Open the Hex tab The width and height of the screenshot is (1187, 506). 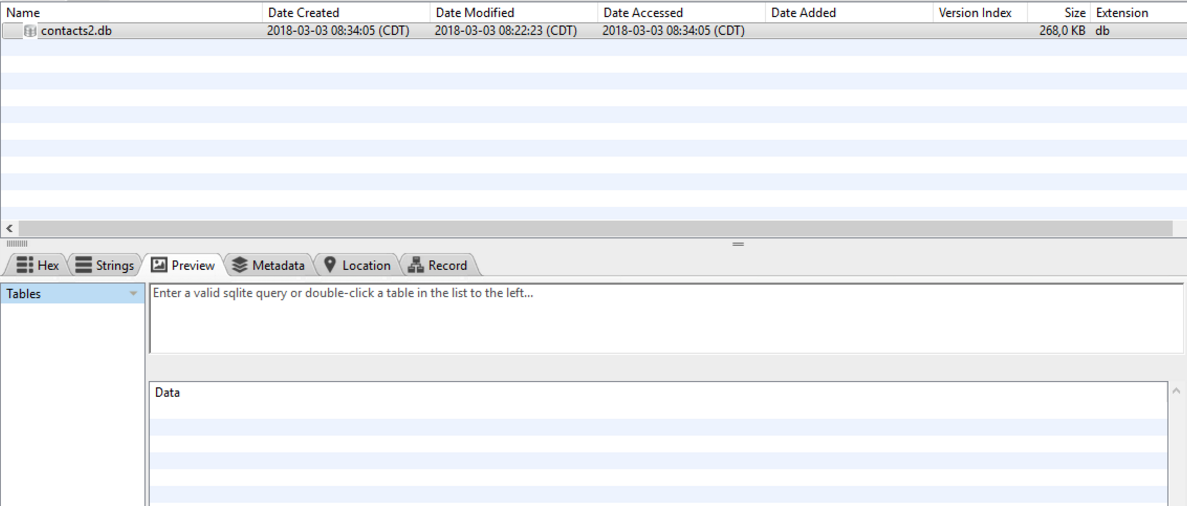[38, 265]
